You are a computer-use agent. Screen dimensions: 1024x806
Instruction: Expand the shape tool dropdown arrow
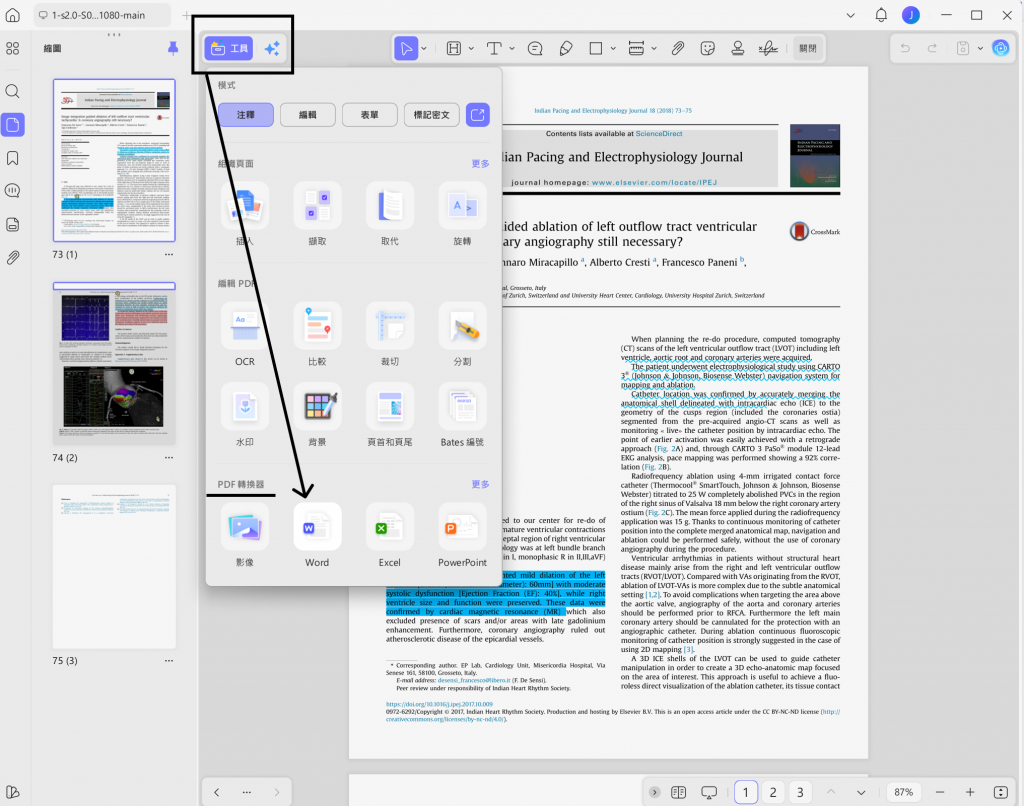tap(613, 48)
